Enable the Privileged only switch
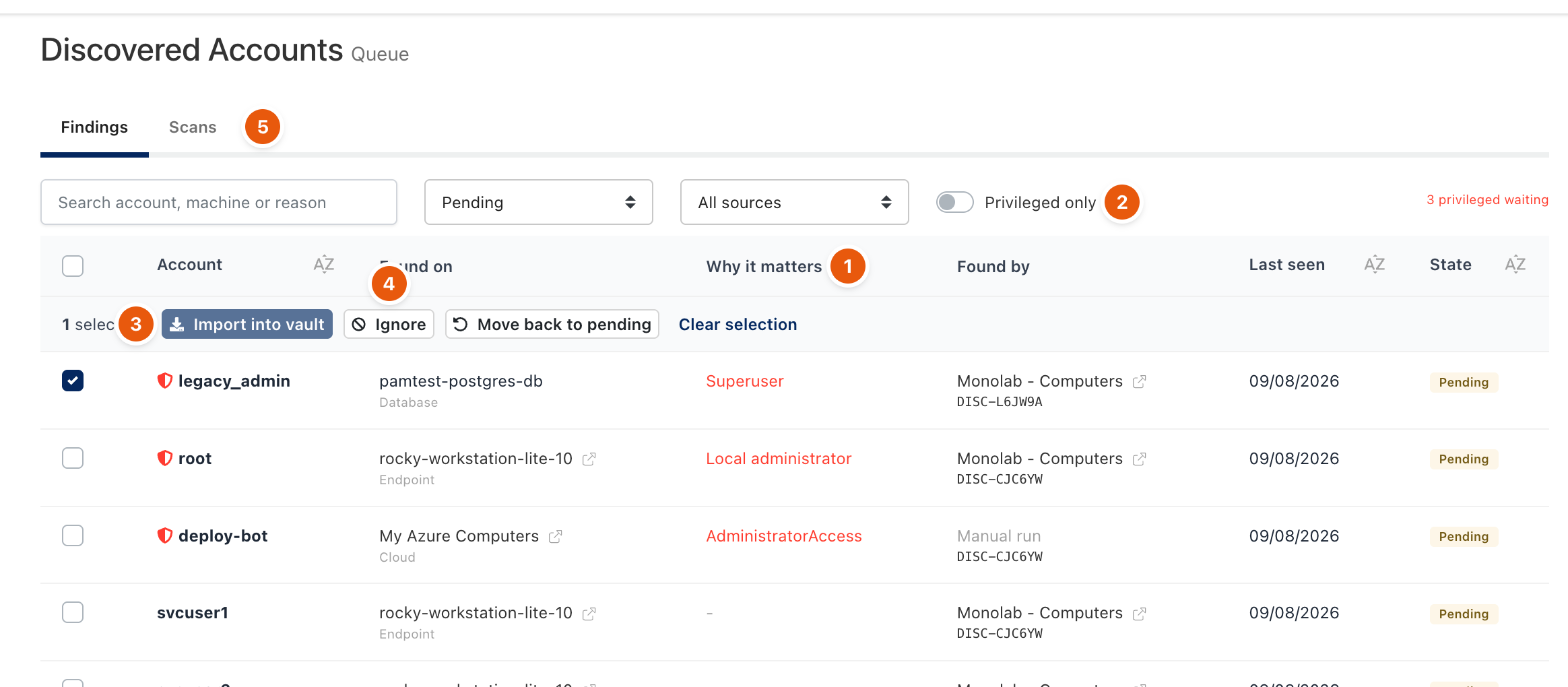This screenshot has height=687, width=1568. 955,202
